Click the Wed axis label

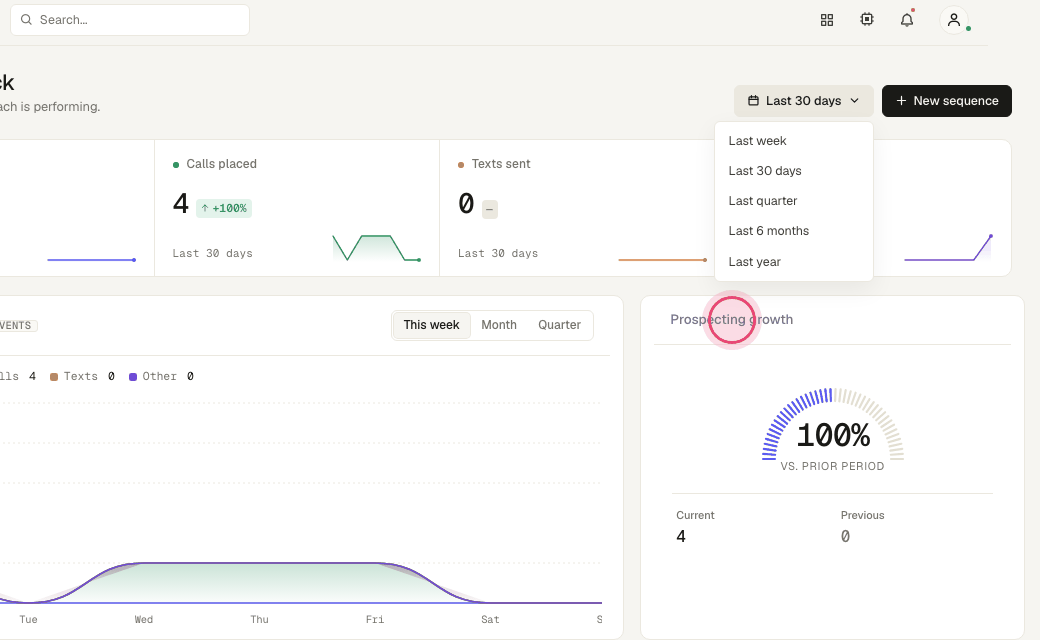(143, 619)
